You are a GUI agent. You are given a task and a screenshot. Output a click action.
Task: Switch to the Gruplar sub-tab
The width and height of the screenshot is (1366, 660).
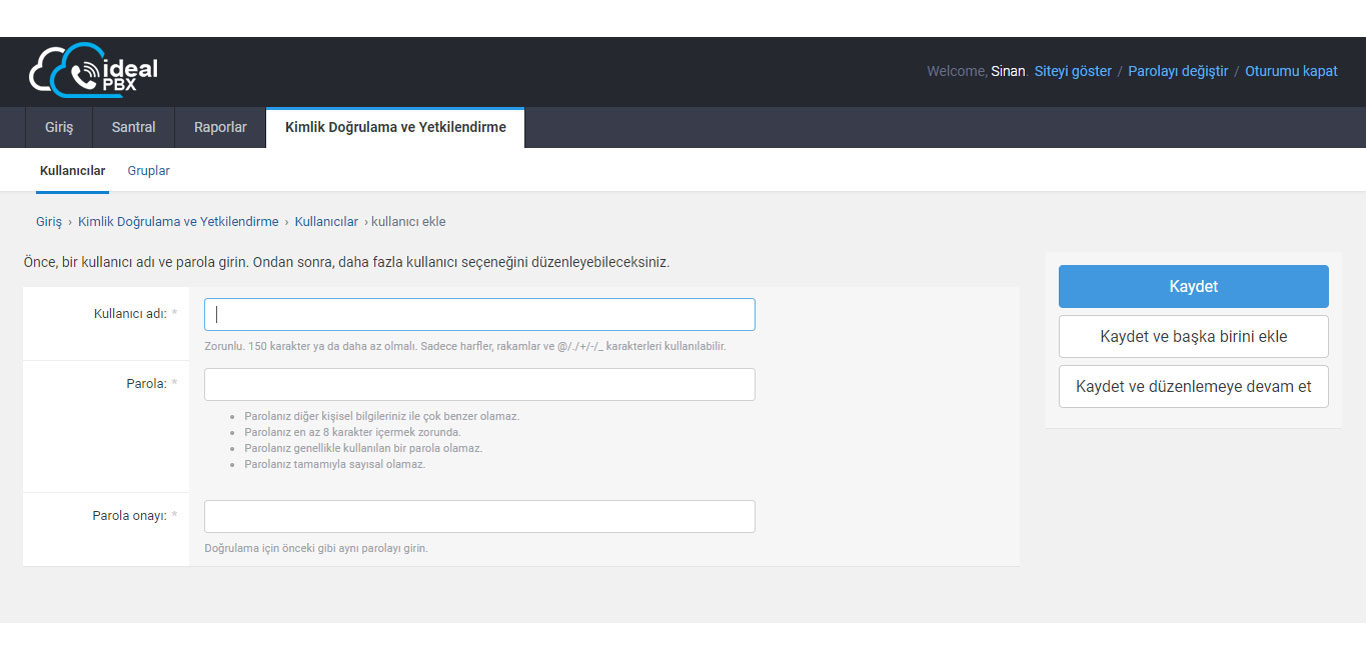pos(148,171)
